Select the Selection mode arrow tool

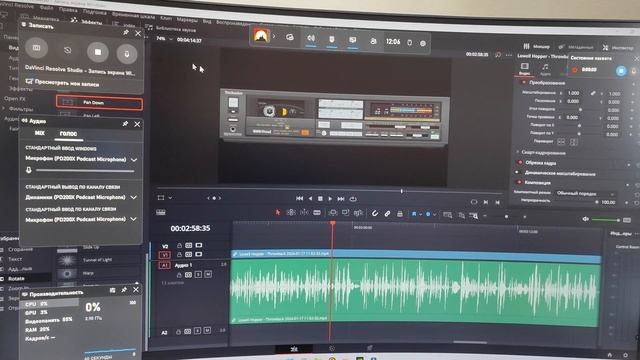pyautogui.click(x=278, y=212)
